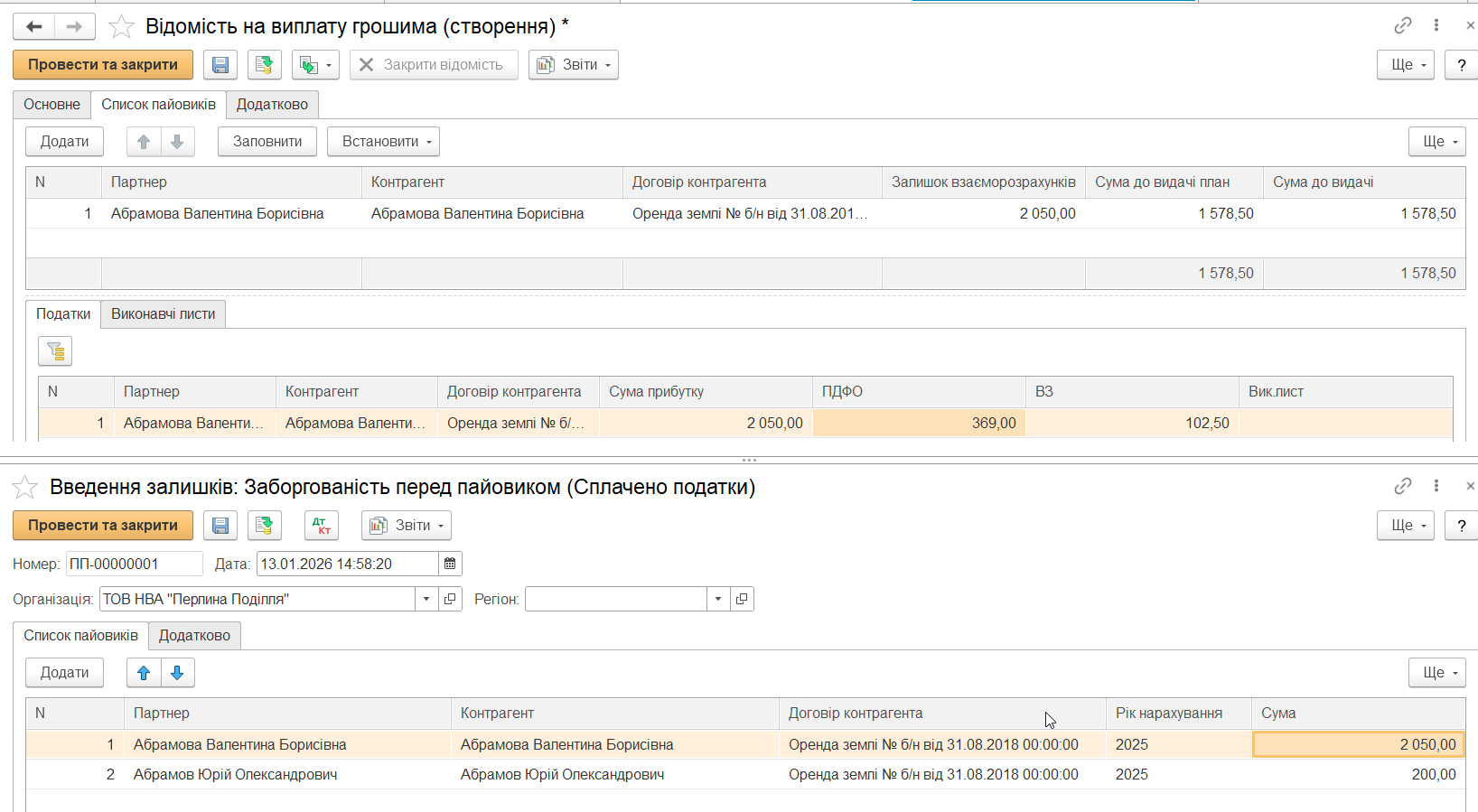
Task: Switch to the Основне tab
Action: coord(52,105)
